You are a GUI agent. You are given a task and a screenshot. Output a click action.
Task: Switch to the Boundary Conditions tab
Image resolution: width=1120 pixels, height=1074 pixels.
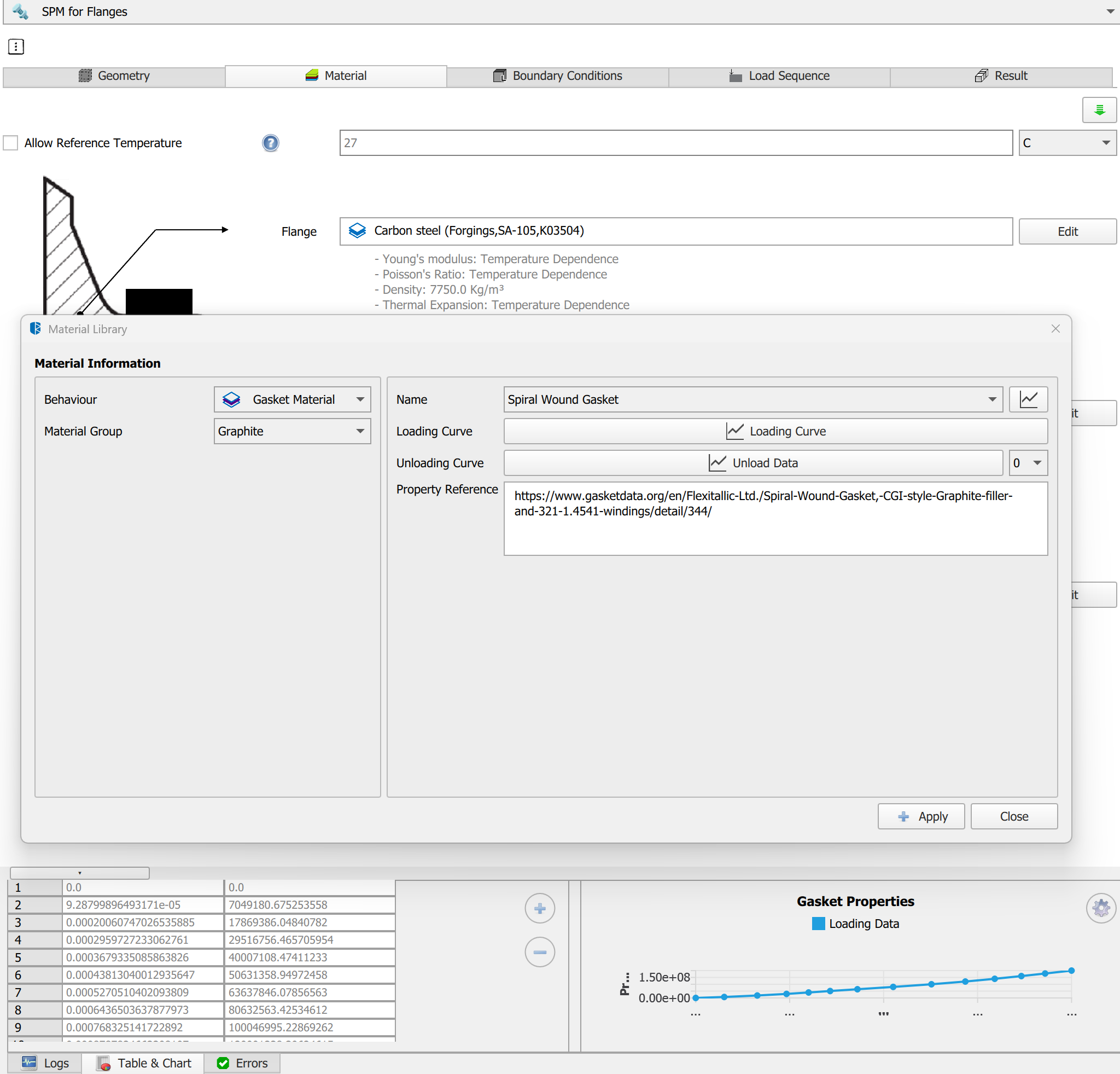coord(557,76)
